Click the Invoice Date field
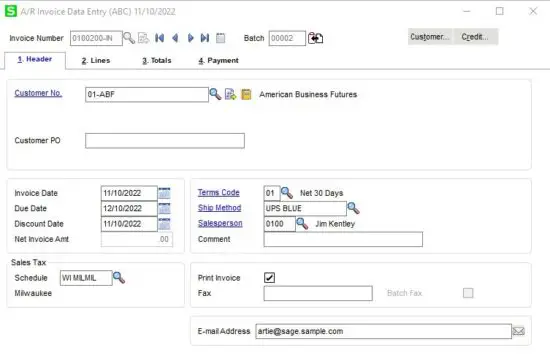Image resolution: width=550 pixels, height=361 pixels. point(129,193)
